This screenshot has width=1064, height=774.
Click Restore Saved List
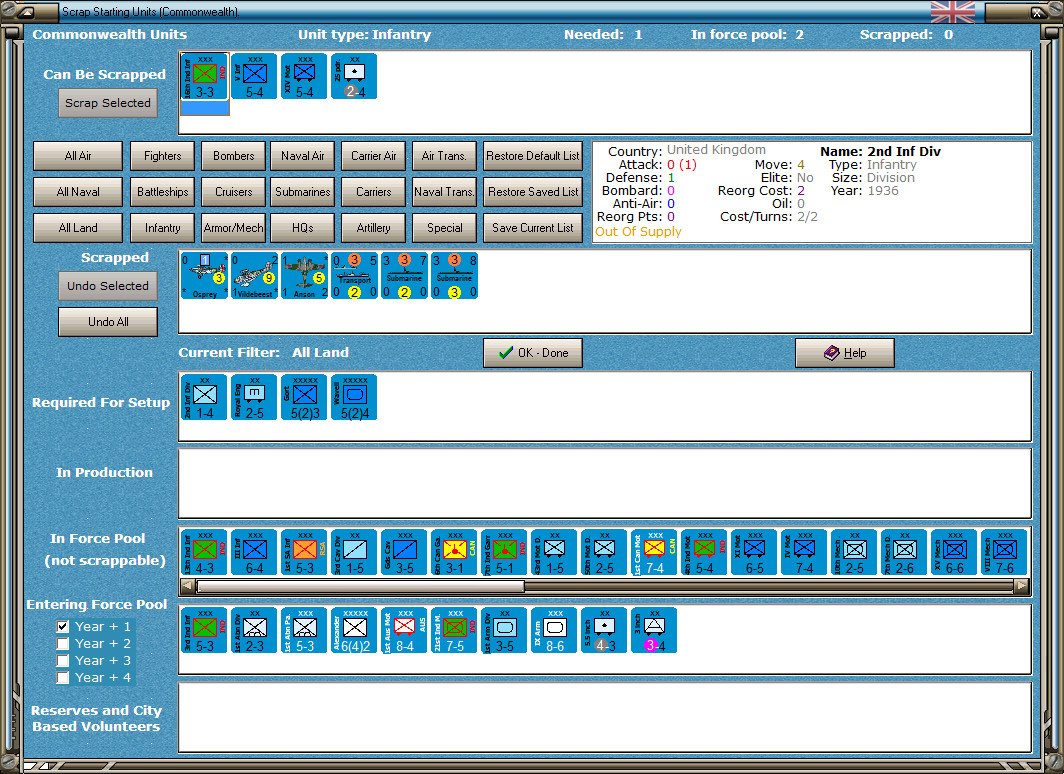(533, 192)
